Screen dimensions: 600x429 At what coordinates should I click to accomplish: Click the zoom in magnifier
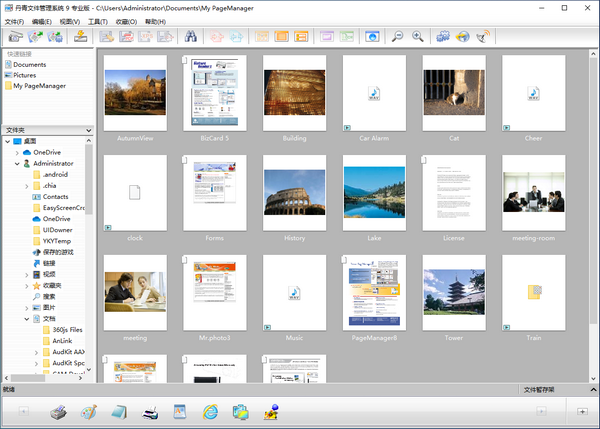coord(417,37)
